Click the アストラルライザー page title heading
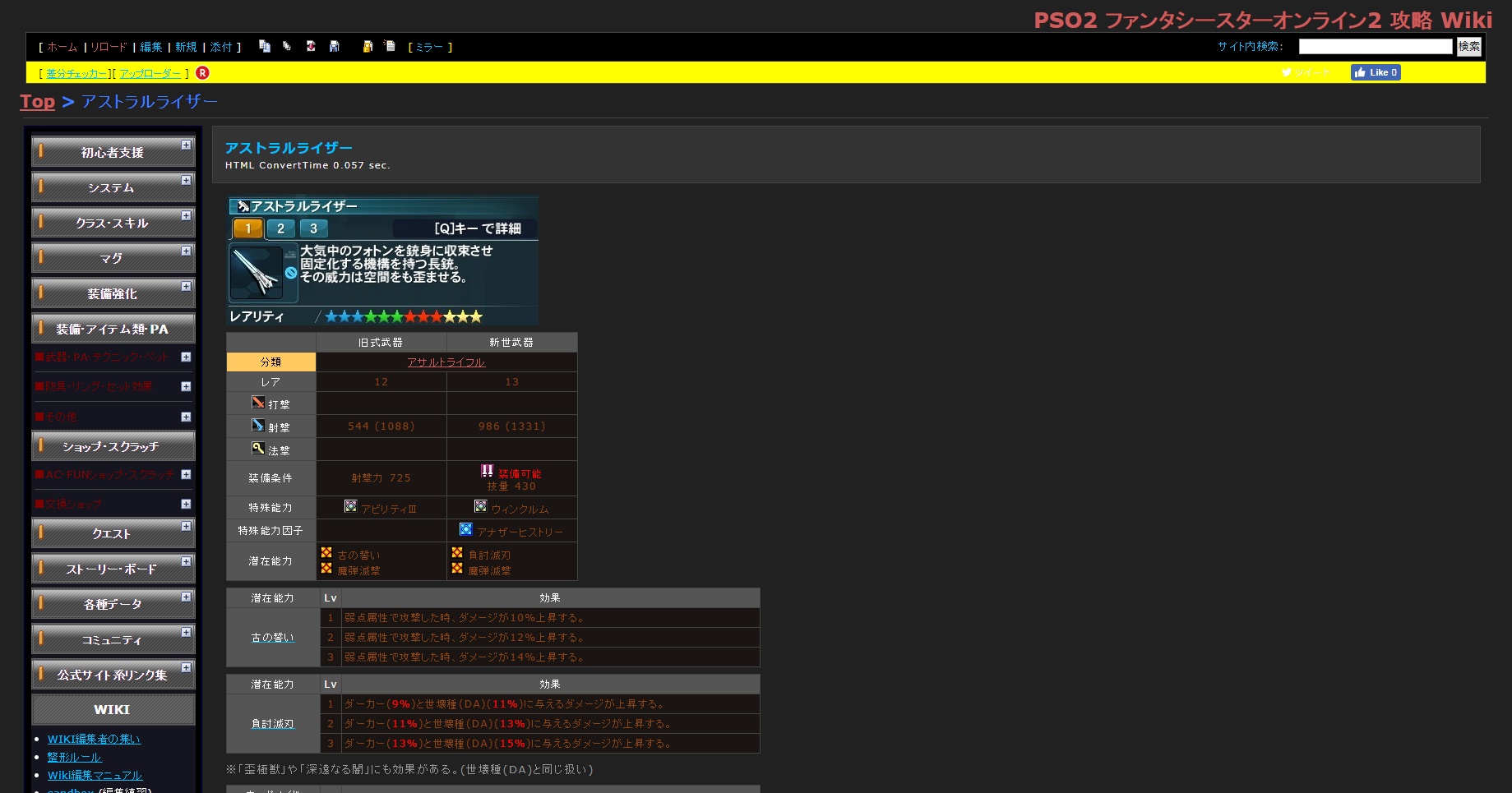The width and height of the screenshot is (1512, 793). click(289, 148)
